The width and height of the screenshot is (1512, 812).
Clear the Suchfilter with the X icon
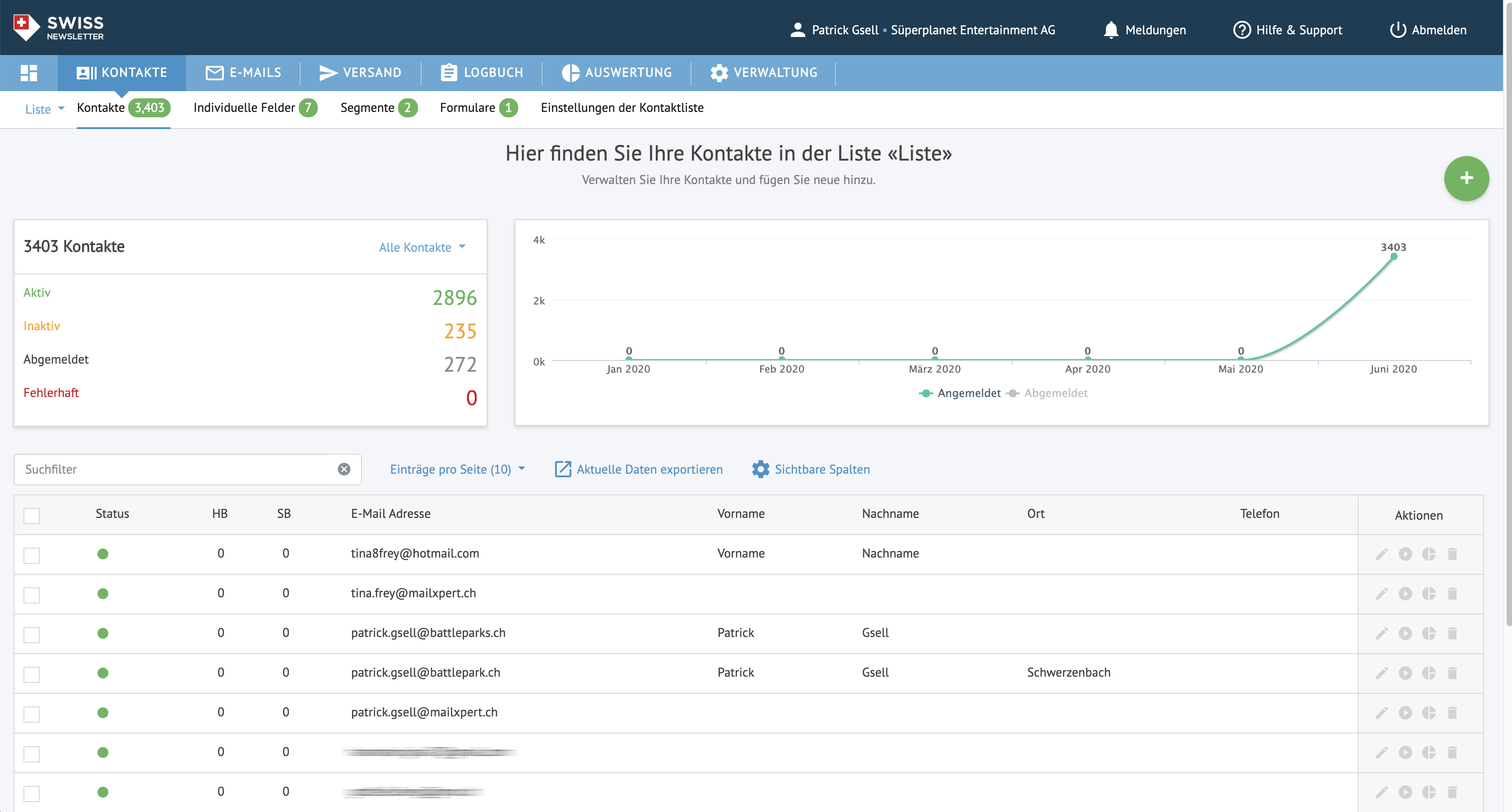click(344, 469)
